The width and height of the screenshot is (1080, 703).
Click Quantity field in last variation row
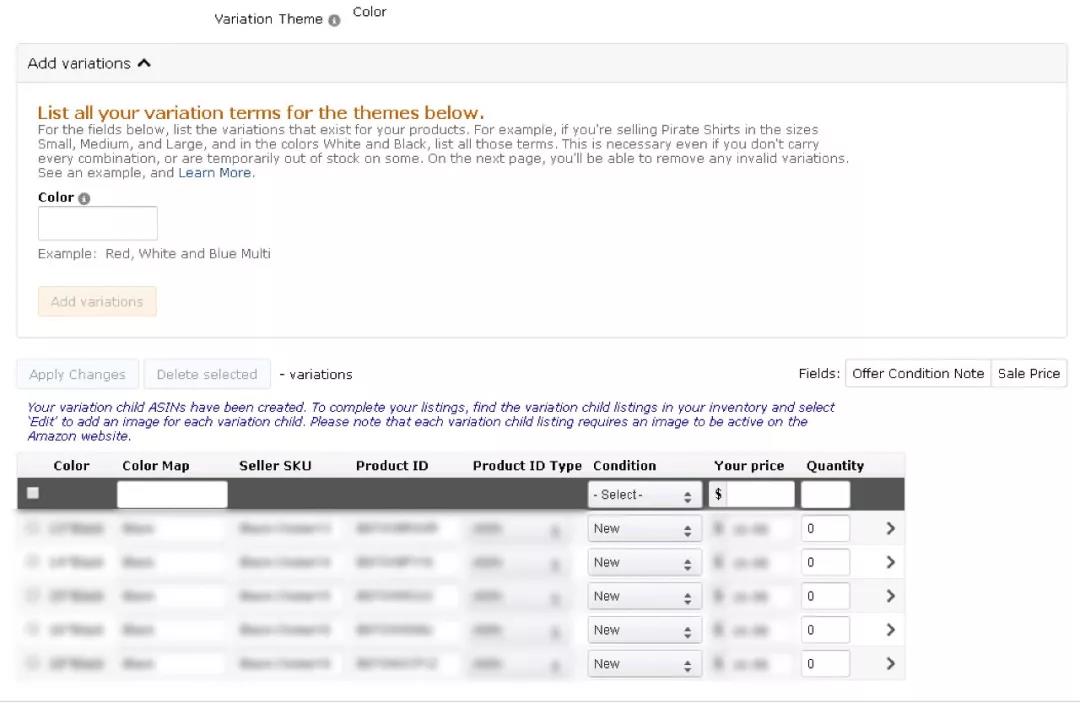click(x=825, y=664)
